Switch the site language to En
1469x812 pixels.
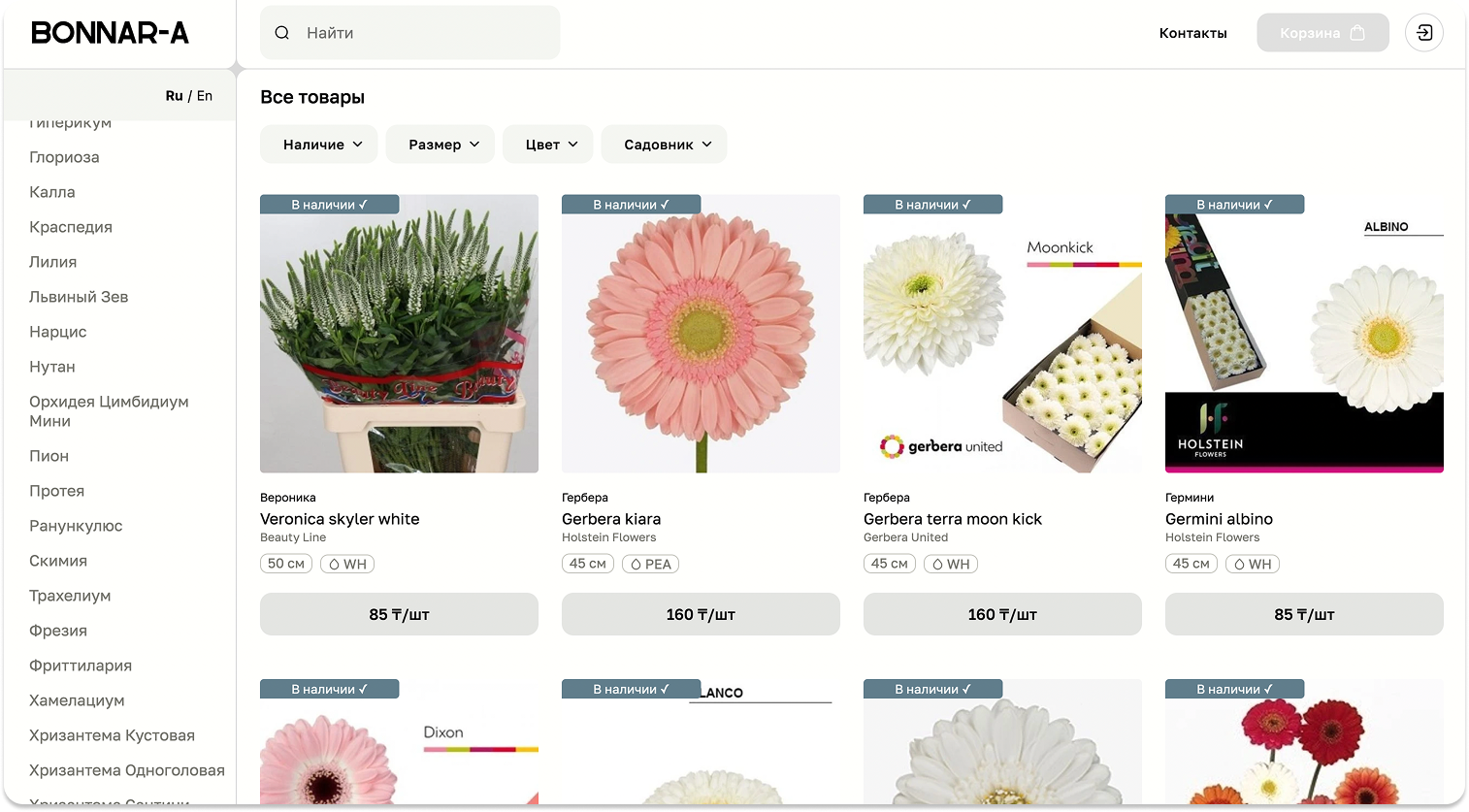click(x=205, y=96)
